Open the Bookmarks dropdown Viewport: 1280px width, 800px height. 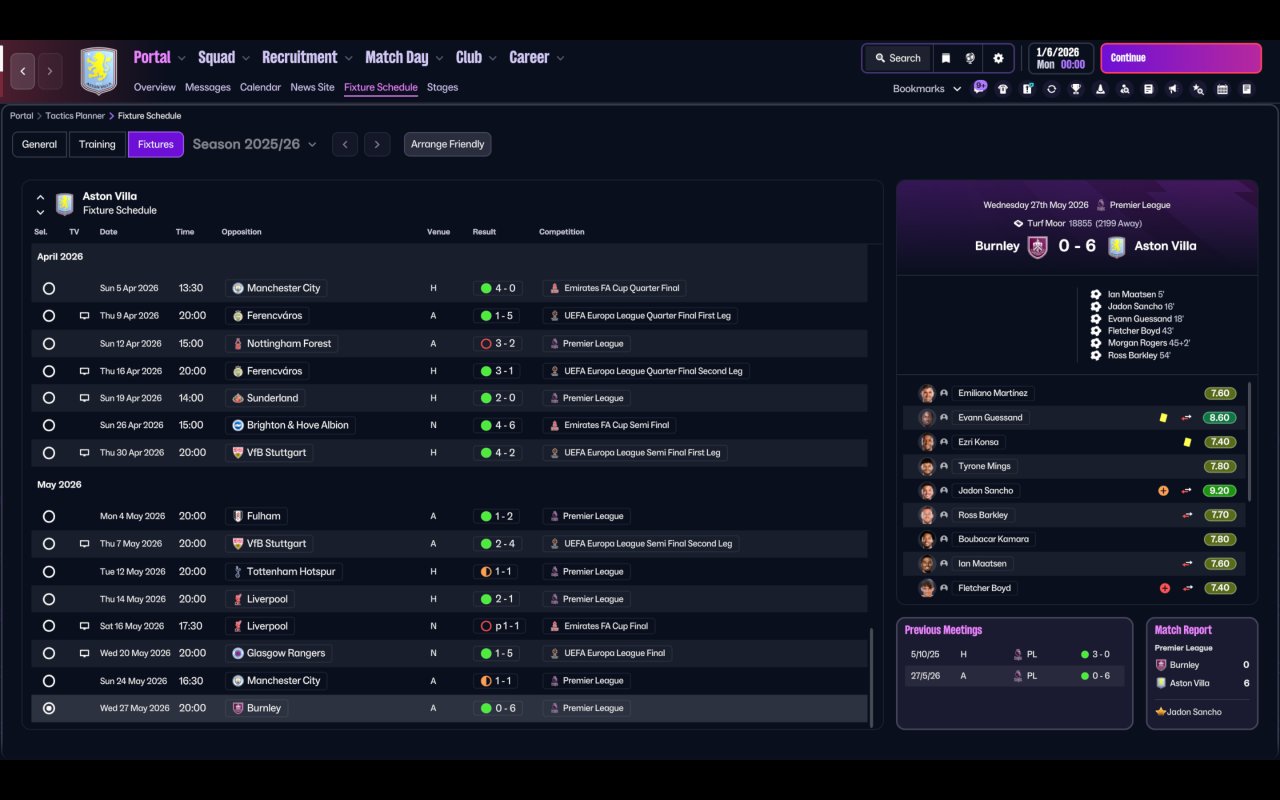pos(927,89)
